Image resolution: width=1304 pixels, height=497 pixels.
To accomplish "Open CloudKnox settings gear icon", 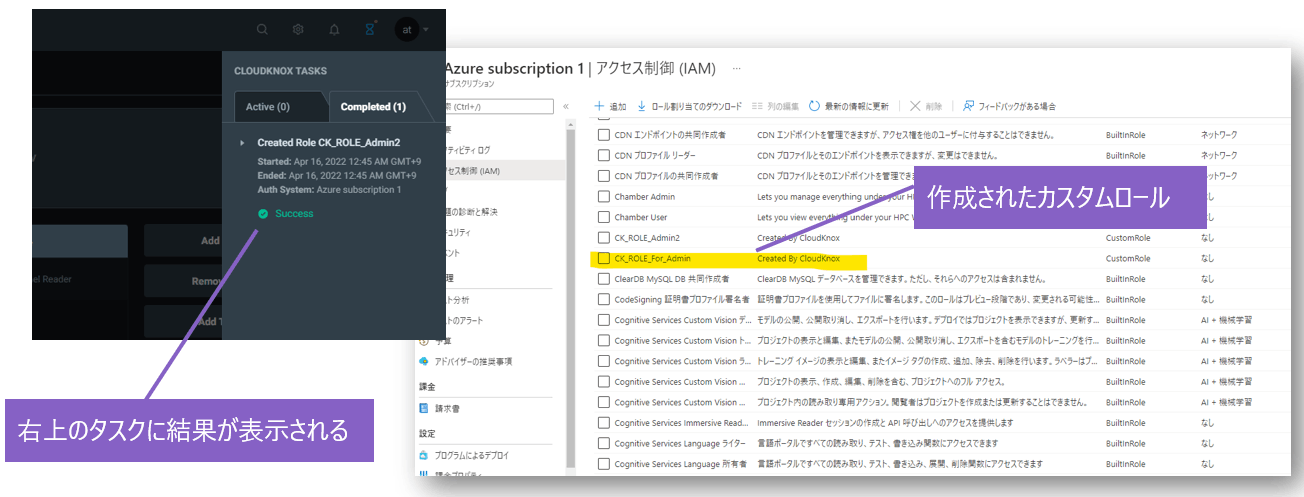I will (298, 30).
